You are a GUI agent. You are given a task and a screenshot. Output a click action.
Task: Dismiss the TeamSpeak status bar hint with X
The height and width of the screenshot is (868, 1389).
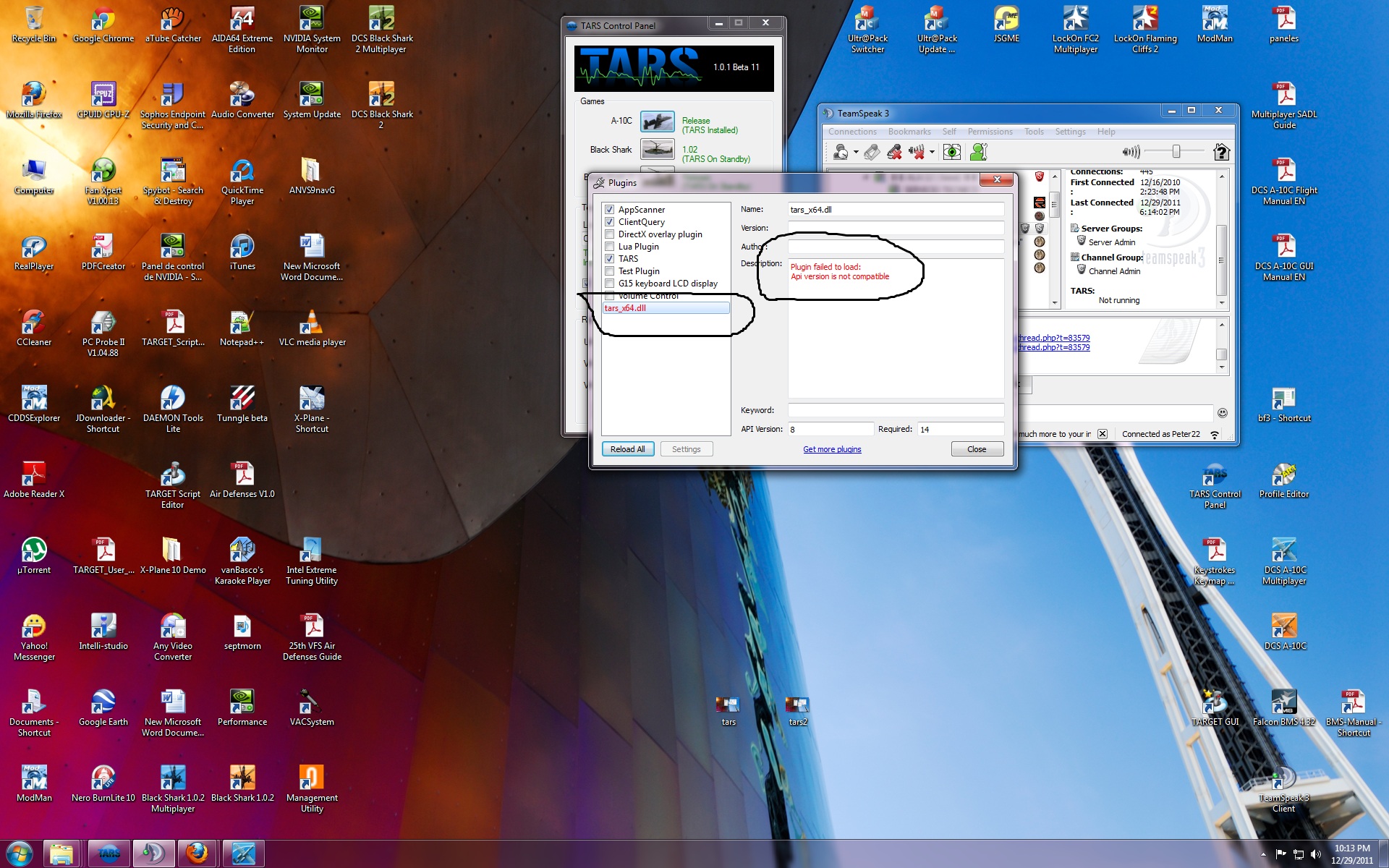[1102, 434]
